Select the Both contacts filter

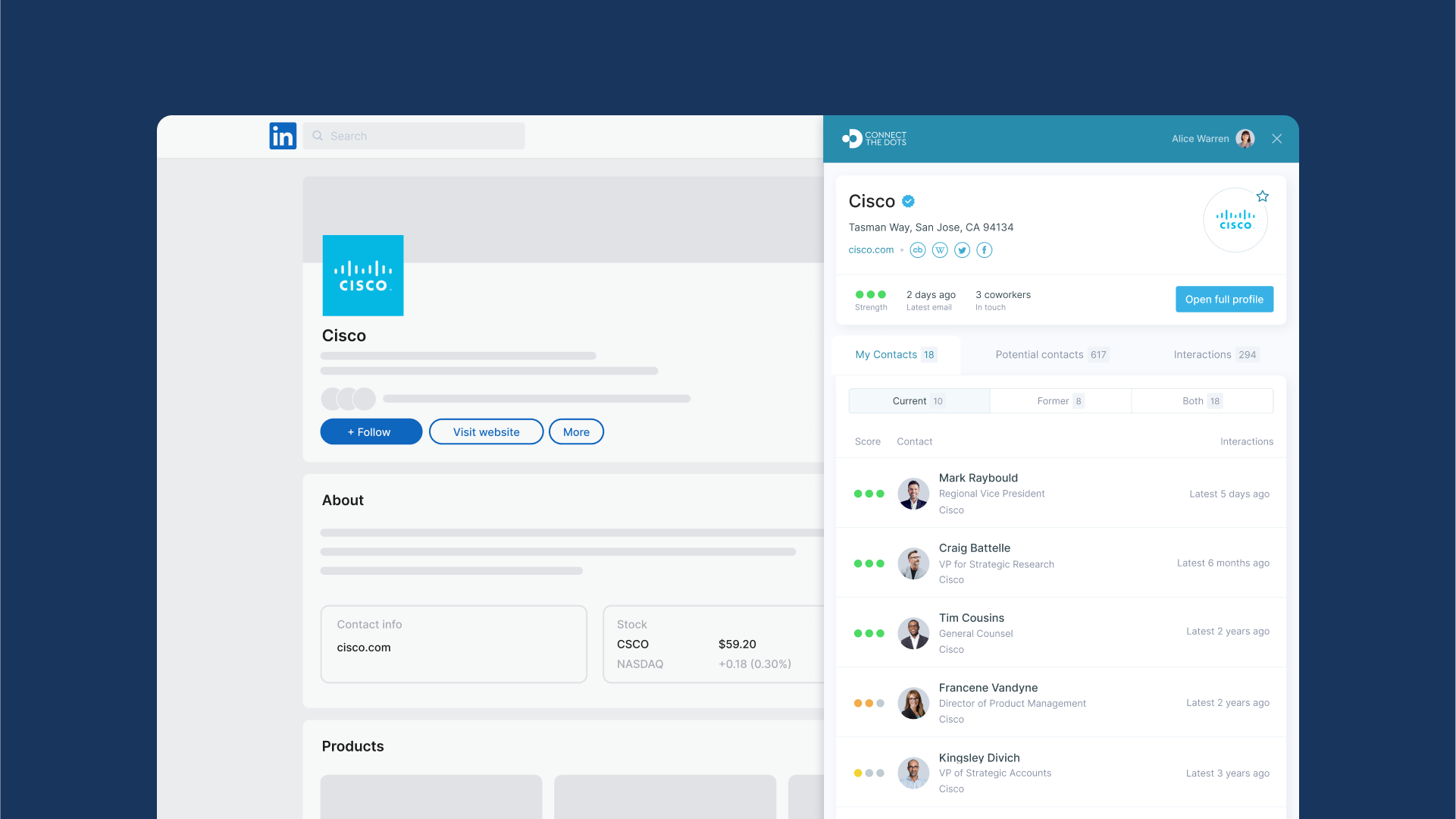coord(1201,401)
